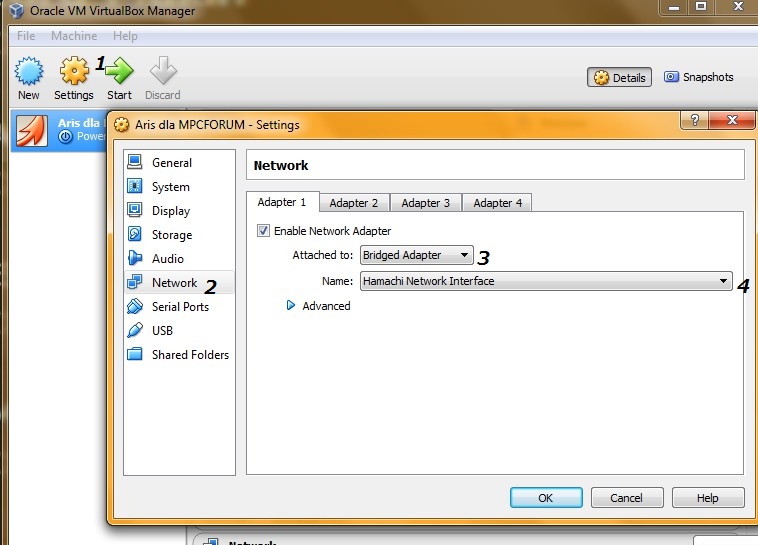
Task: Toggle Enable Network Adapter checkbox
Action: 263,231
